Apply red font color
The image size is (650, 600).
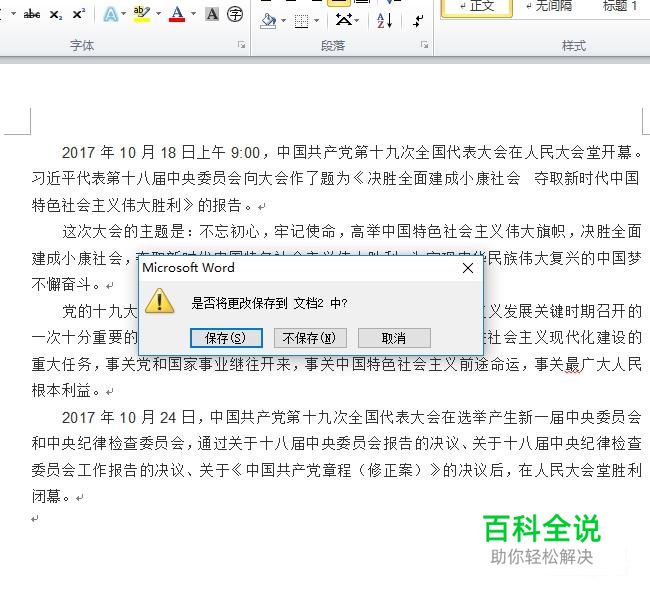(x=177, y=14)
